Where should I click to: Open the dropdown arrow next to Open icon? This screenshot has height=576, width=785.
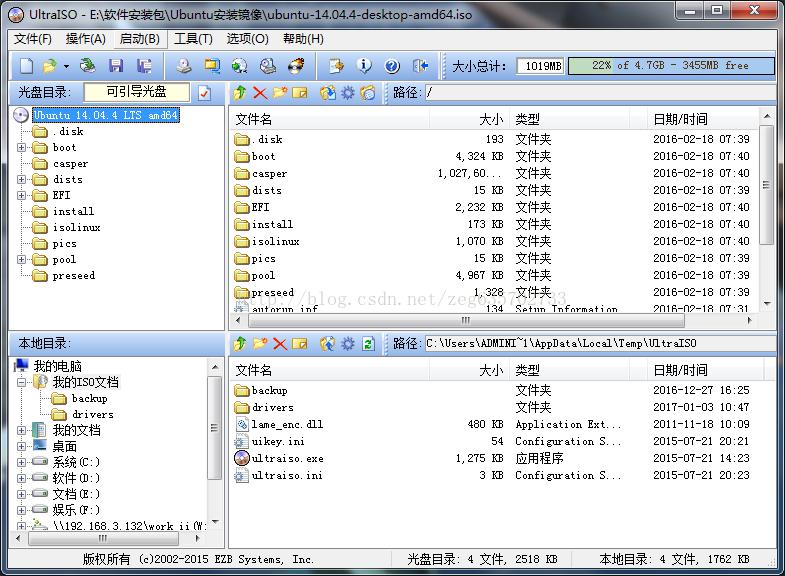66,66
